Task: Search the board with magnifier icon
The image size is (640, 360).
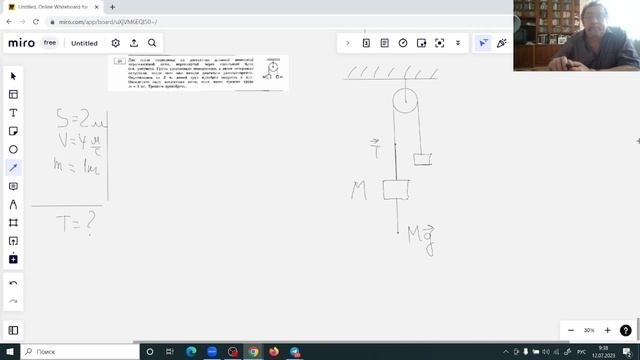Action: click(152, 43)
